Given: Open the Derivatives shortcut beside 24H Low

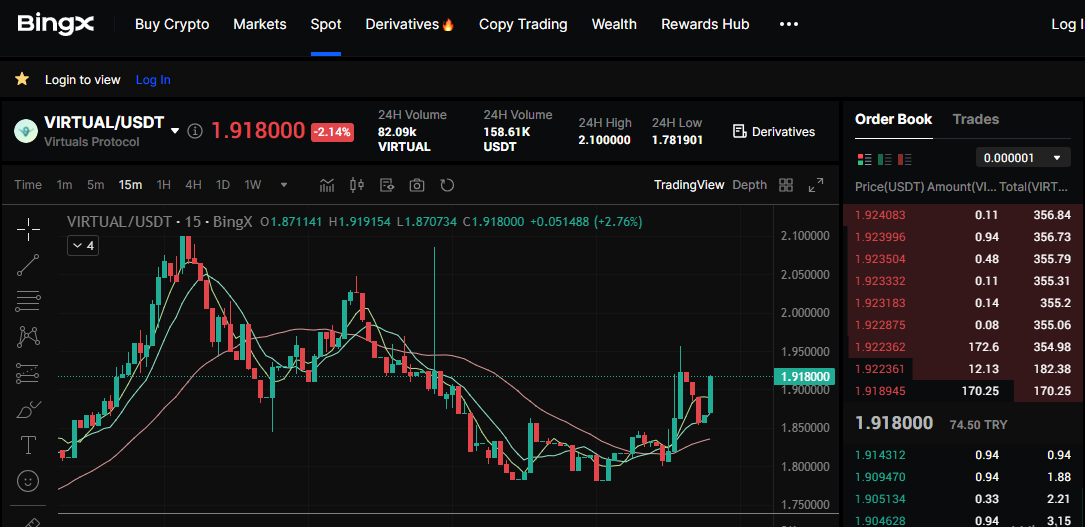Looking at the screenshot, I should (x=774, y=131).
